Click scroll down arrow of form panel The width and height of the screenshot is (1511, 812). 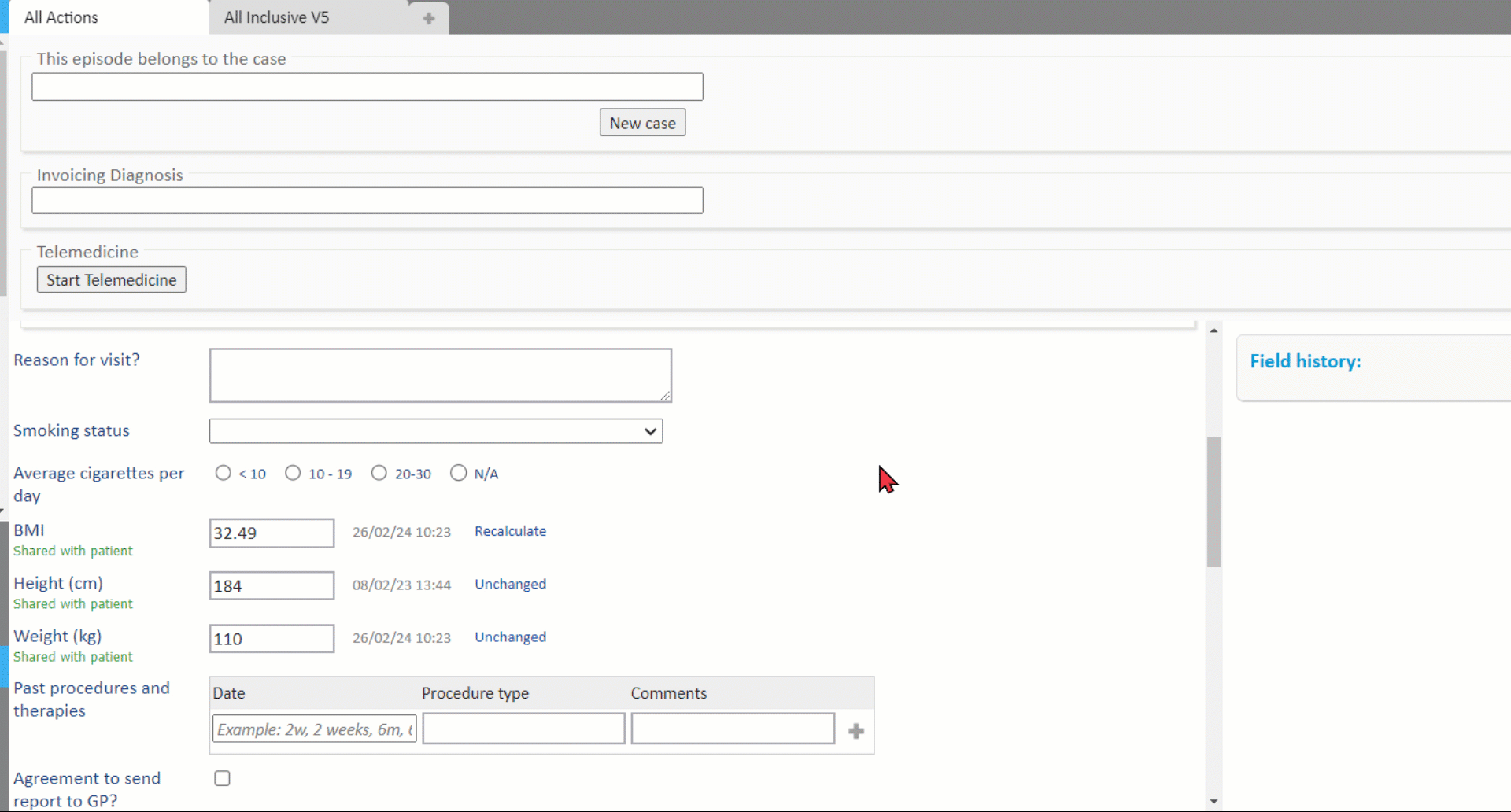point(1214,801)
